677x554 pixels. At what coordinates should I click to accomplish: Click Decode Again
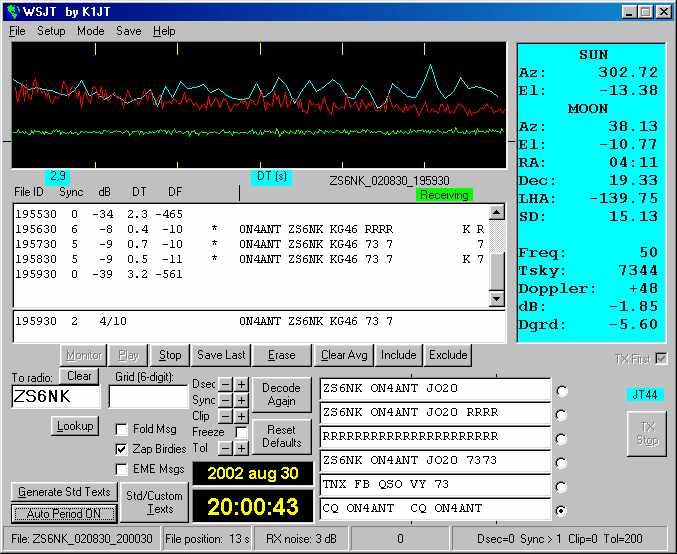(x=281, y=394)
